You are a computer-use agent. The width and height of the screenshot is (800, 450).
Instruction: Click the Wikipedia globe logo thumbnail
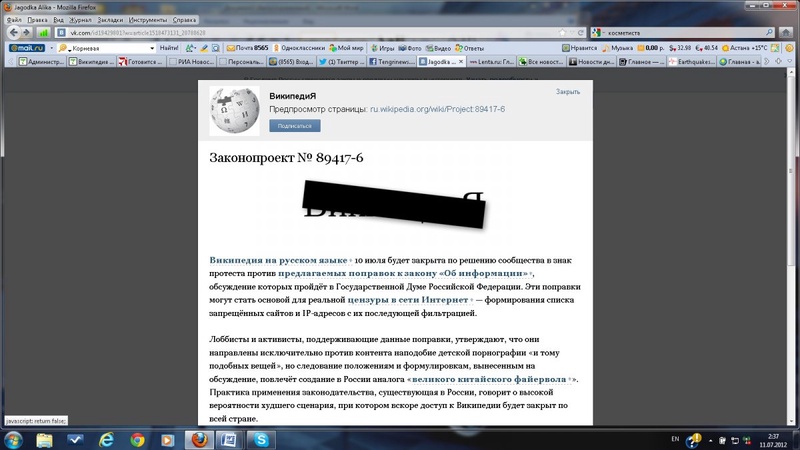[x=234, y=111]
